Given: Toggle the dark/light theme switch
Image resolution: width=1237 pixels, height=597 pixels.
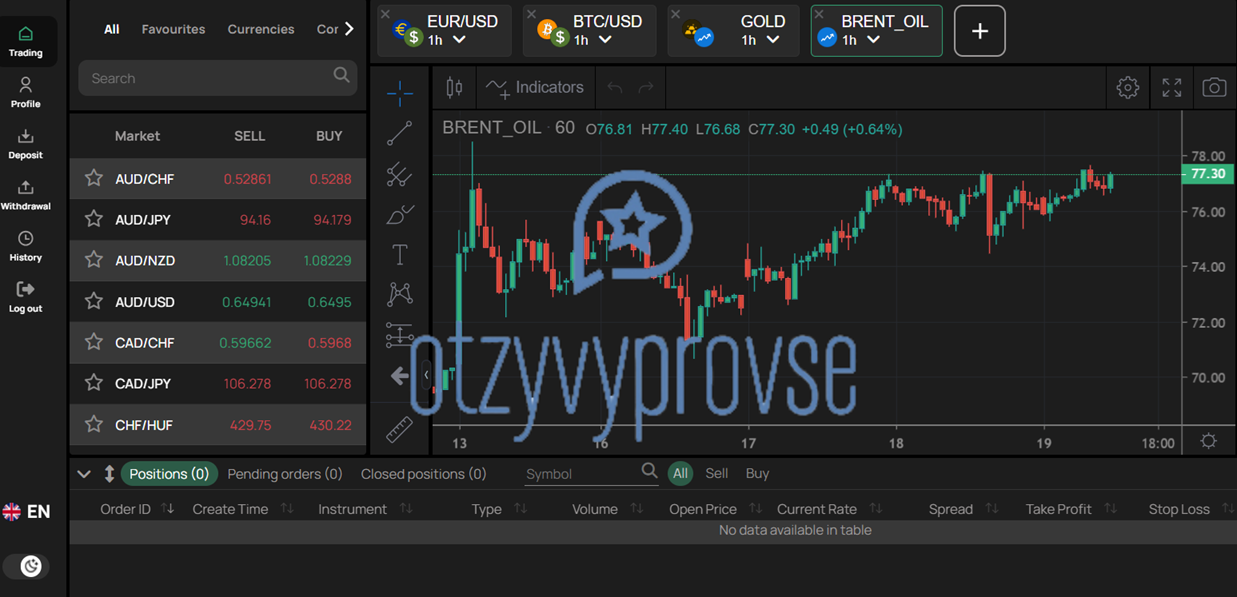Looking at the screenshot, I should tap(27, 567).
